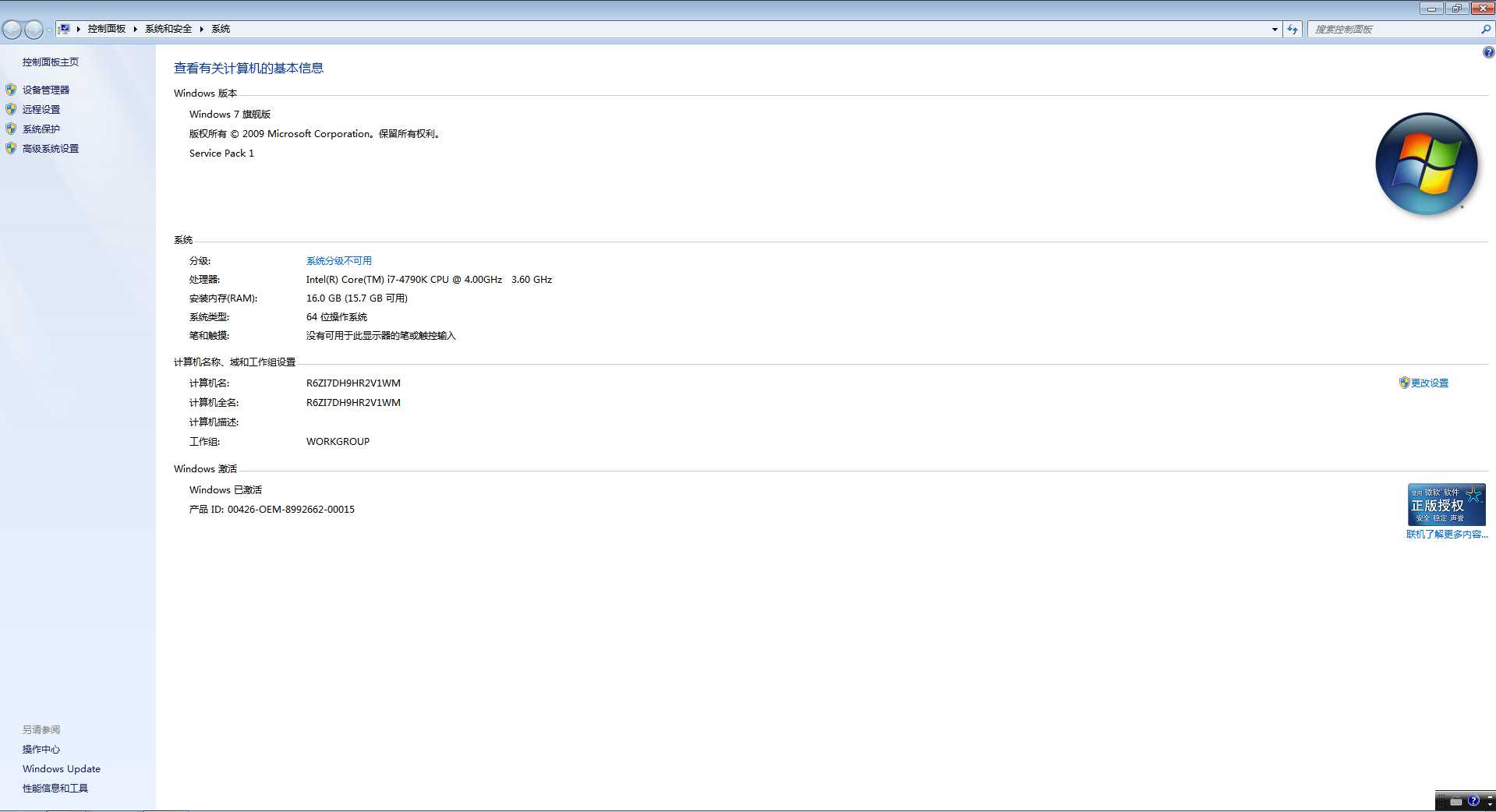Screen dimensions: 1496x812
Task: Click the heading 查看有关计算机的基本信息
Action: [249, 69]
